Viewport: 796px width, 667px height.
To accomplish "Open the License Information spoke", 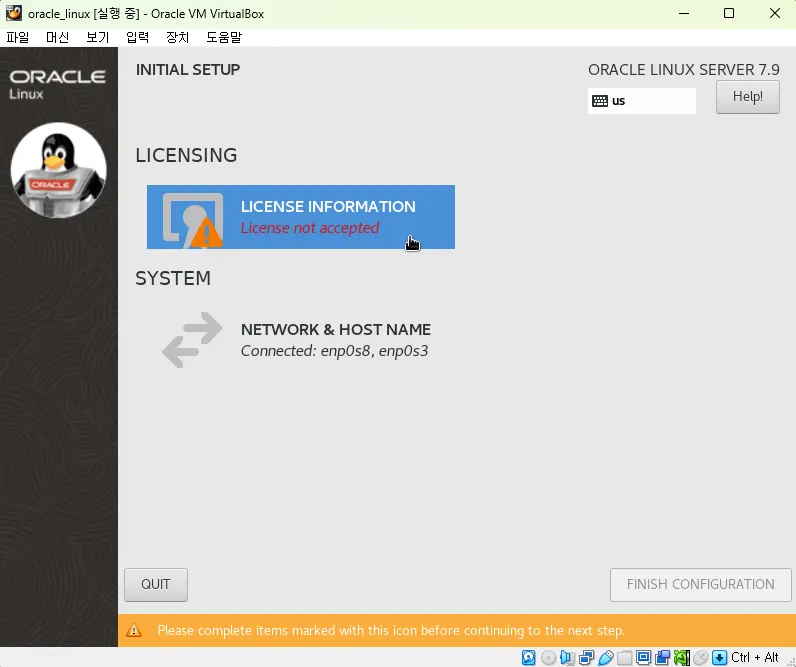I will pos(301,217).
